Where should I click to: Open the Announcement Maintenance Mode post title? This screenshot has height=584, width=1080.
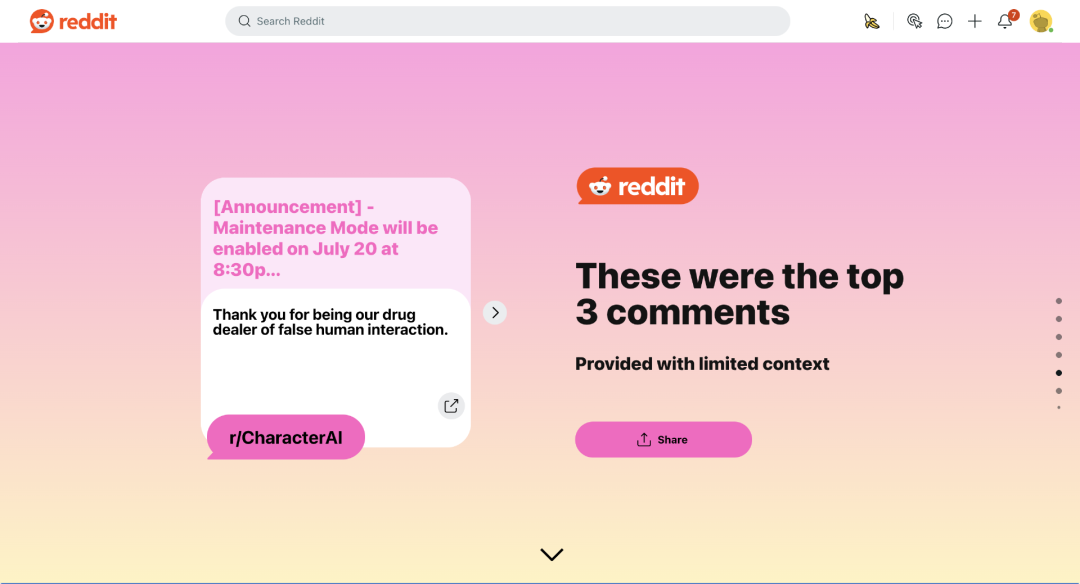point(325,238)
